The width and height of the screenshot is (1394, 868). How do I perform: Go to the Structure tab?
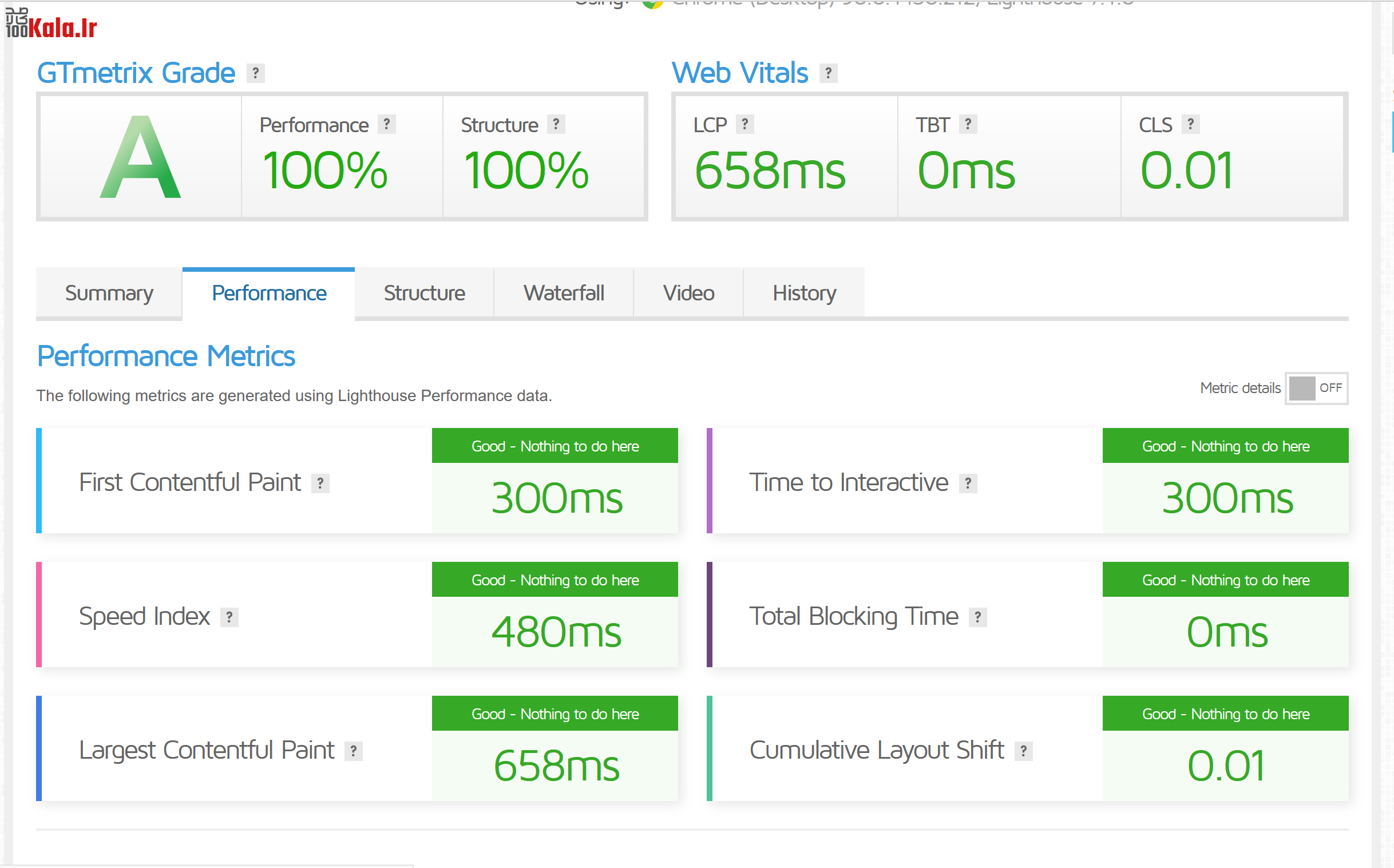(x=424, y=294)
